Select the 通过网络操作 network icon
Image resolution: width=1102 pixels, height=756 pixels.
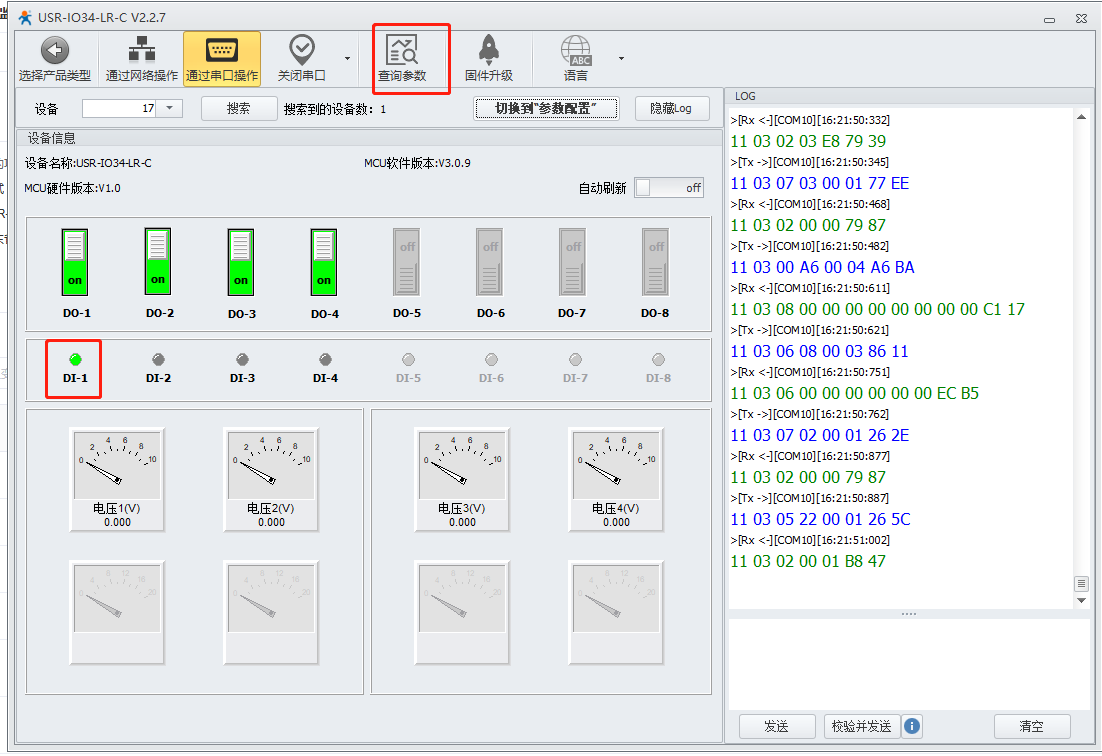(142, 51)
